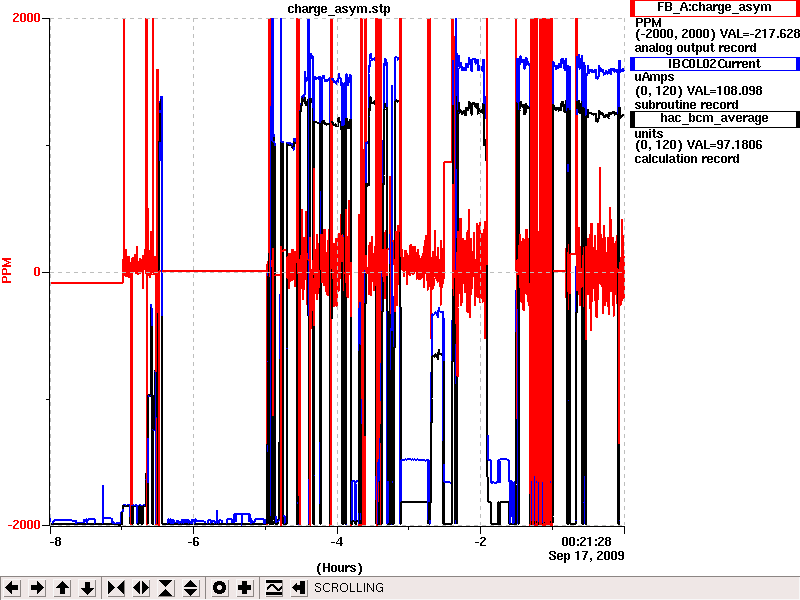
Task: Click the arrow-to-bar scroll mode icon
Action: [298, 588]
